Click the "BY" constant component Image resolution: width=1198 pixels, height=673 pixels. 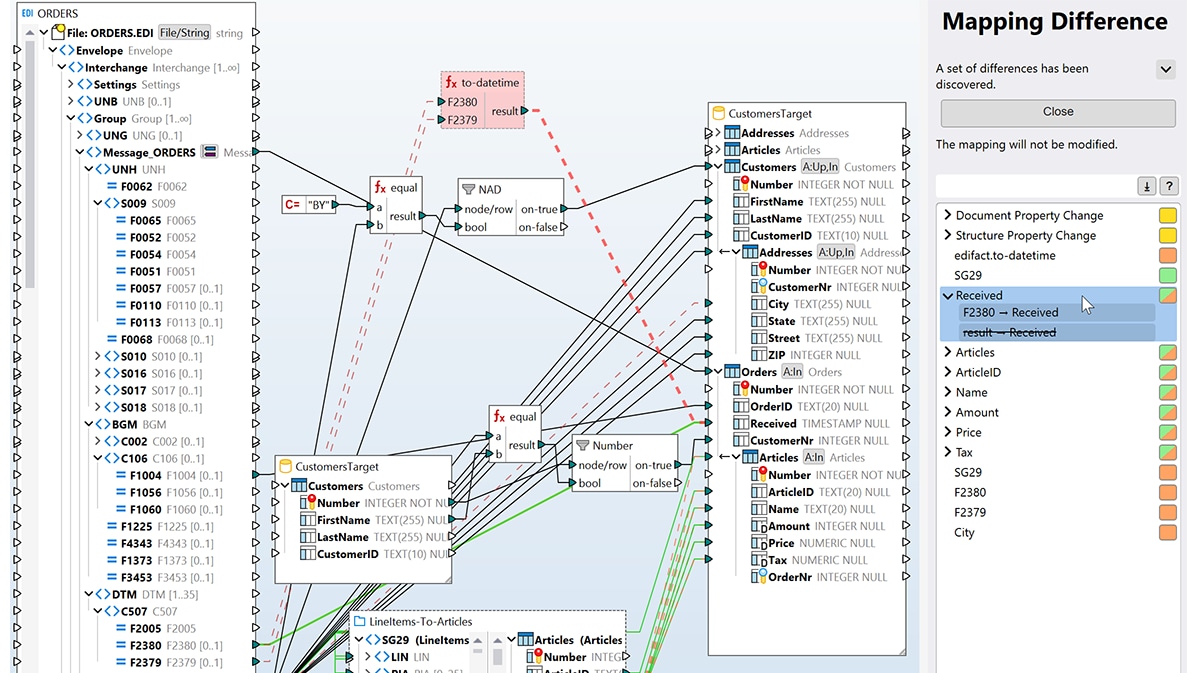[309, 204]
